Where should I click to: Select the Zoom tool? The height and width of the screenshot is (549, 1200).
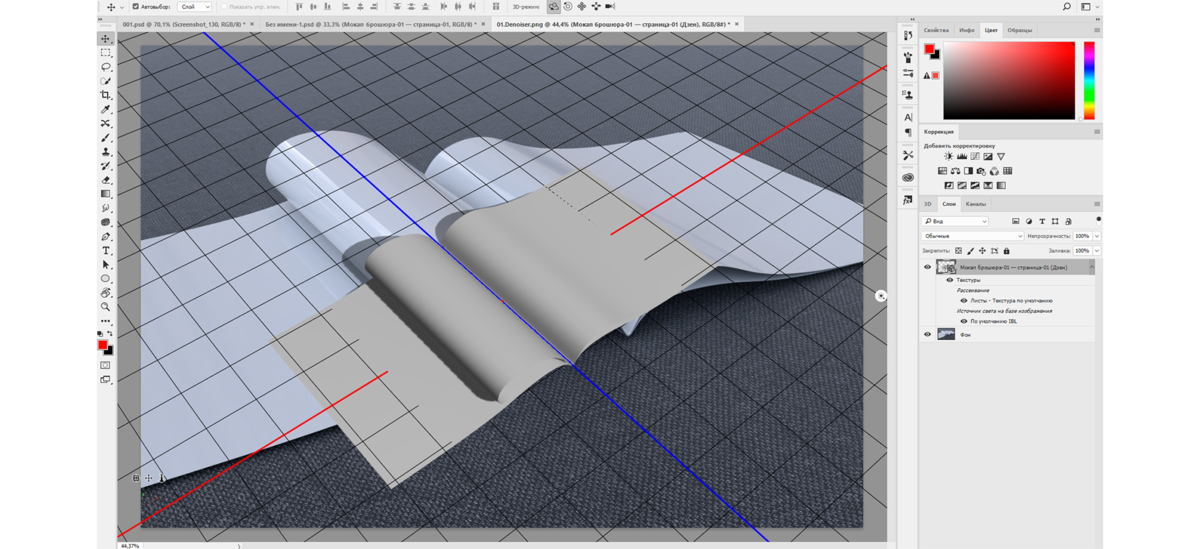pos(106,307)
